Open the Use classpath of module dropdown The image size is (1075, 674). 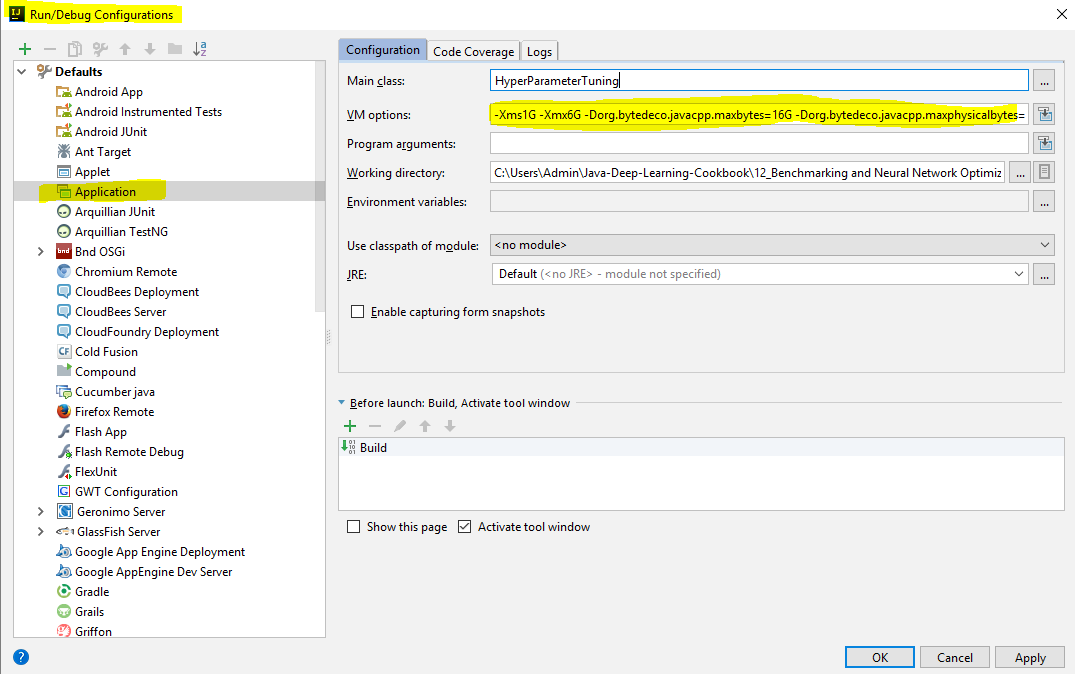[x=772, y=245]
